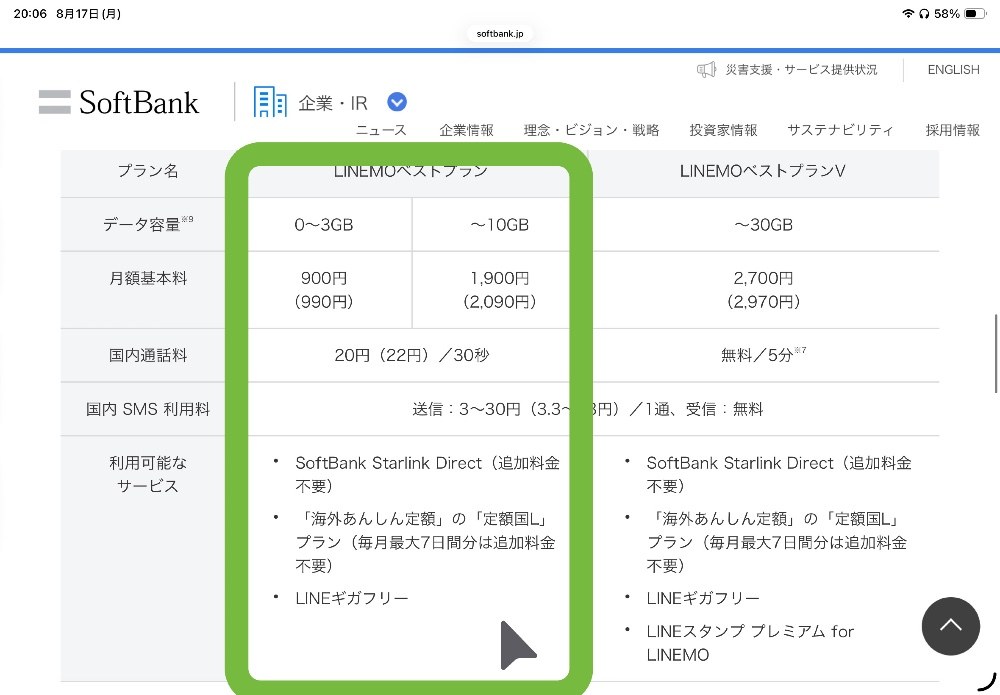This screenshot has height=695, width=1000.
Task: Click the 利用可能なサービス row label
Action: click(x=148, y=474)
